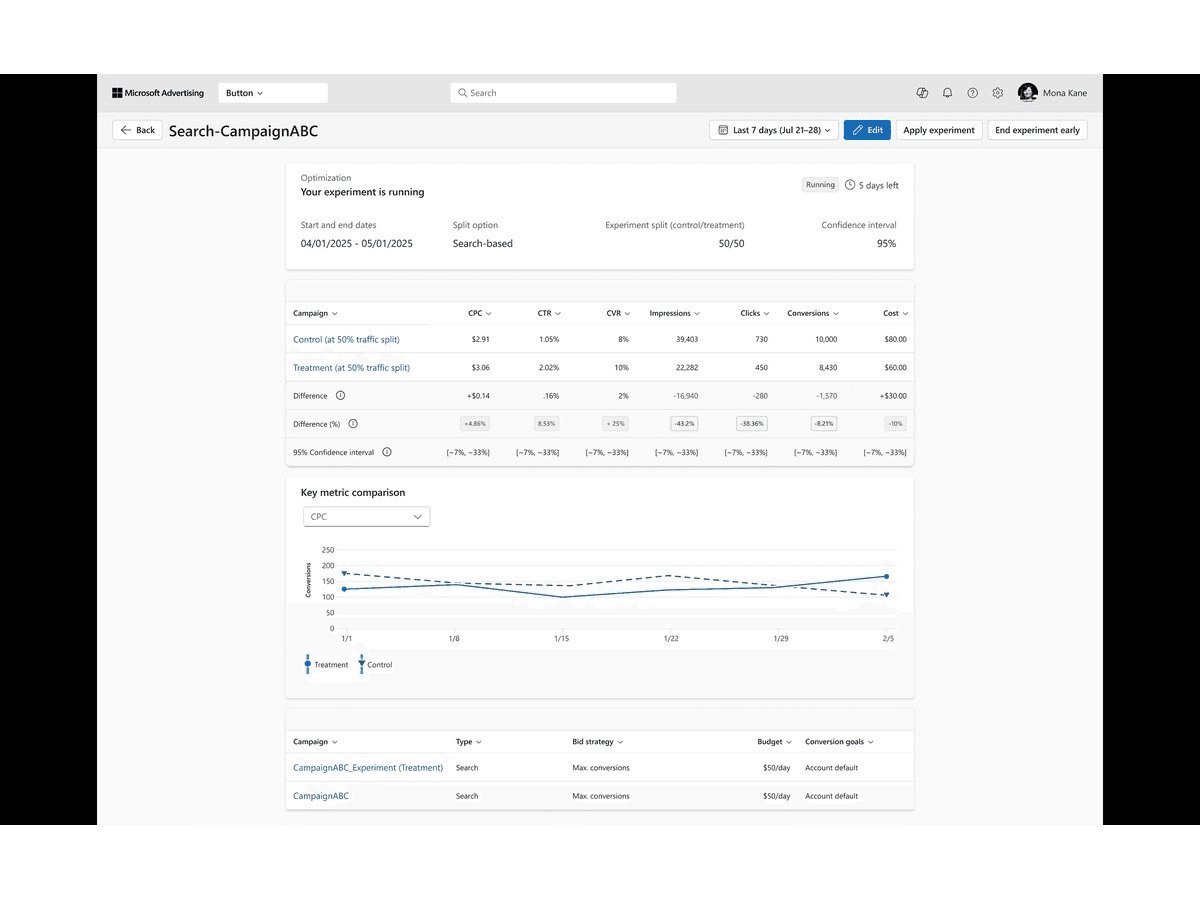1200x900 pixels.
Task: Sort by Campaign header in metrics table
Action: [315, 313]
